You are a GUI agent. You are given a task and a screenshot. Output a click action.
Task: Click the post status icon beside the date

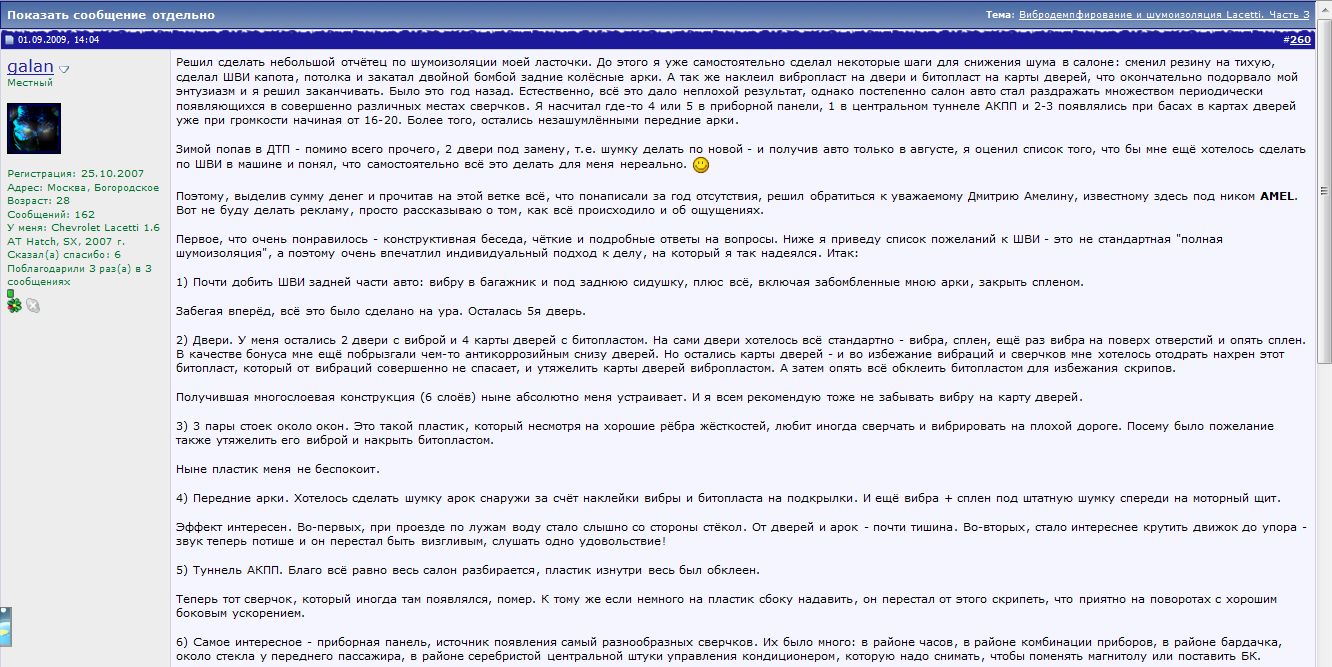(x=9, y=40)
